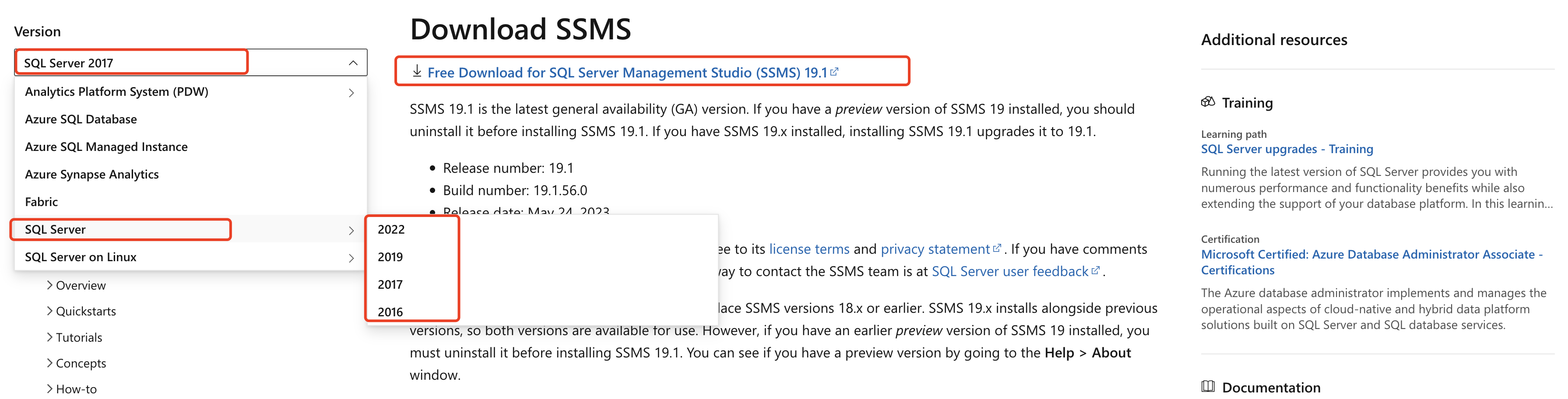Click external link icon after privacy statement

pyautogui.click(x=997, y=249)
